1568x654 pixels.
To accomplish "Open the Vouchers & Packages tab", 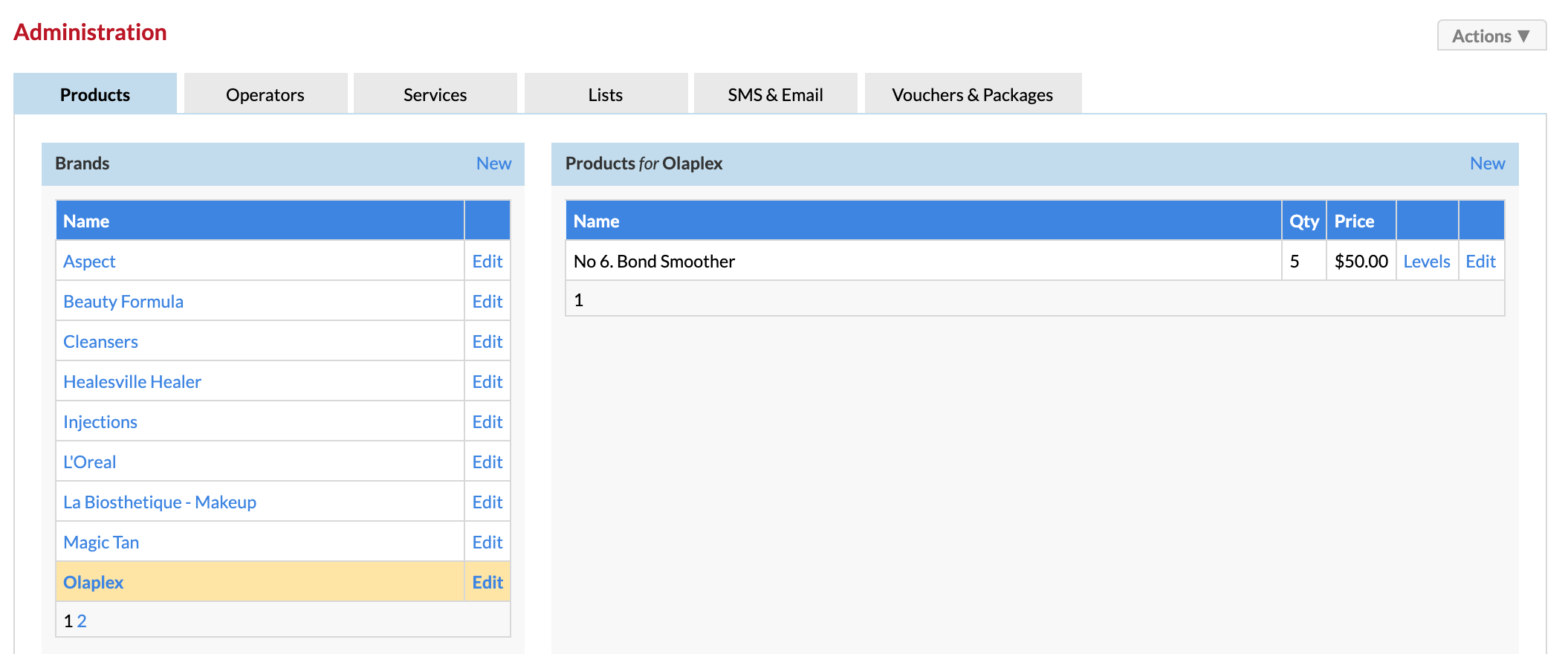I will click(x=973, y=94).
